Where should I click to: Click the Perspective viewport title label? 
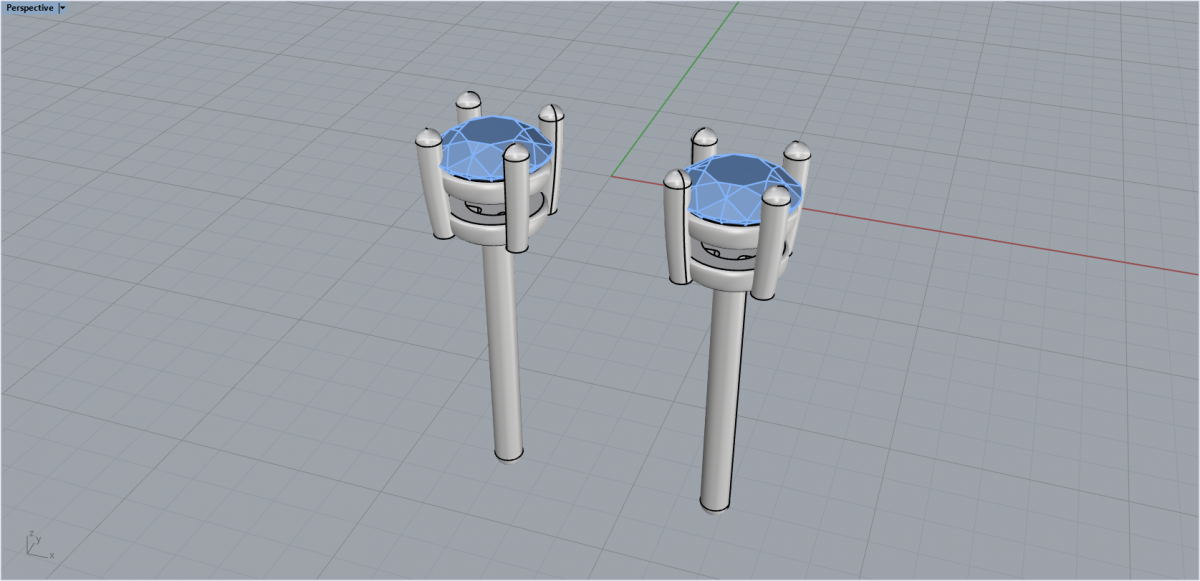coord(30,7)
